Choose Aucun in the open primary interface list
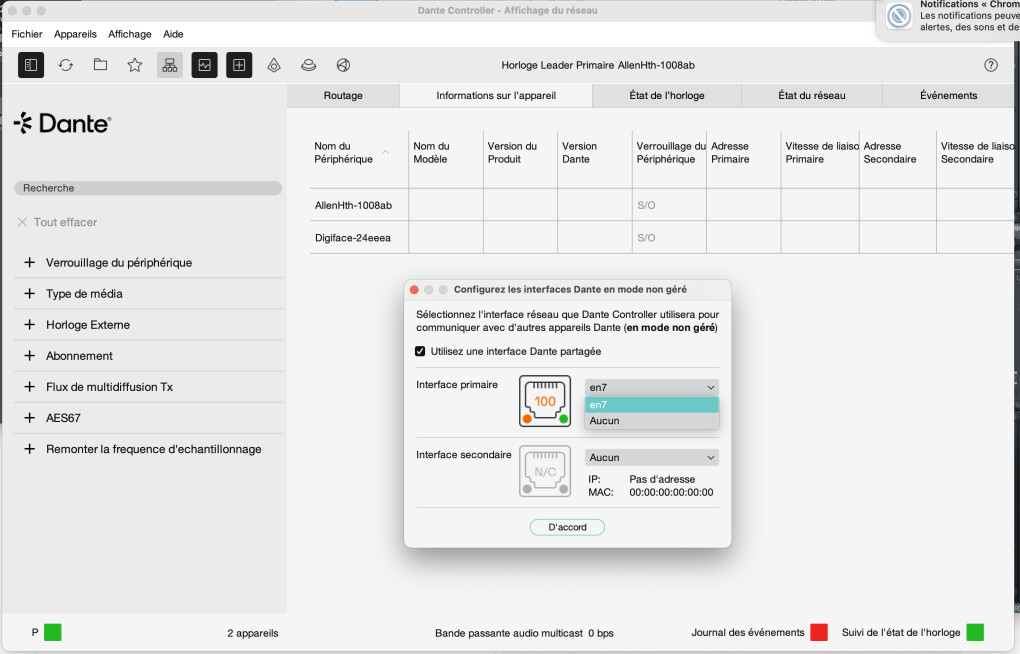Viewport: 1020px width, 654px height. [x=652, y=421]
